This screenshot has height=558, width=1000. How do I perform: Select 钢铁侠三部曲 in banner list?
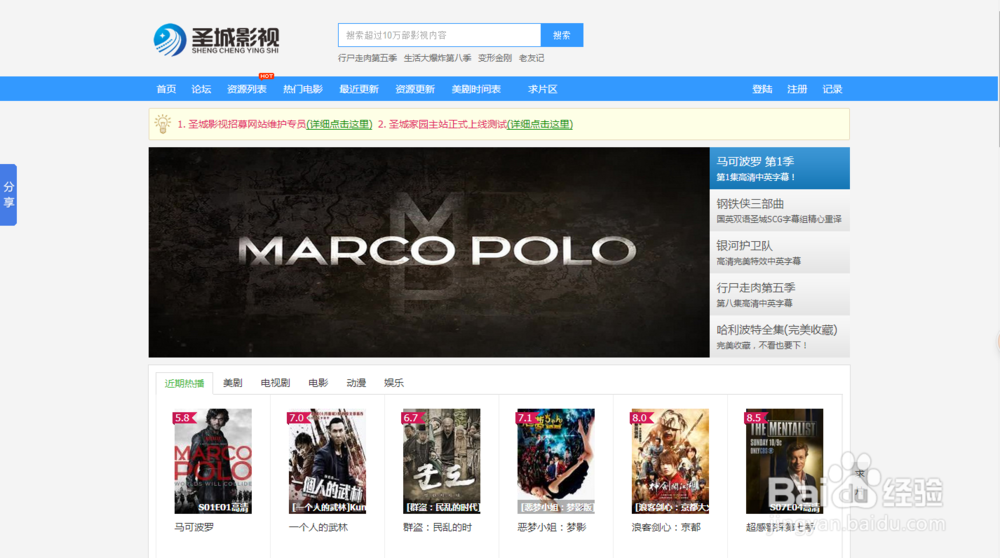(x=780, y=210)
